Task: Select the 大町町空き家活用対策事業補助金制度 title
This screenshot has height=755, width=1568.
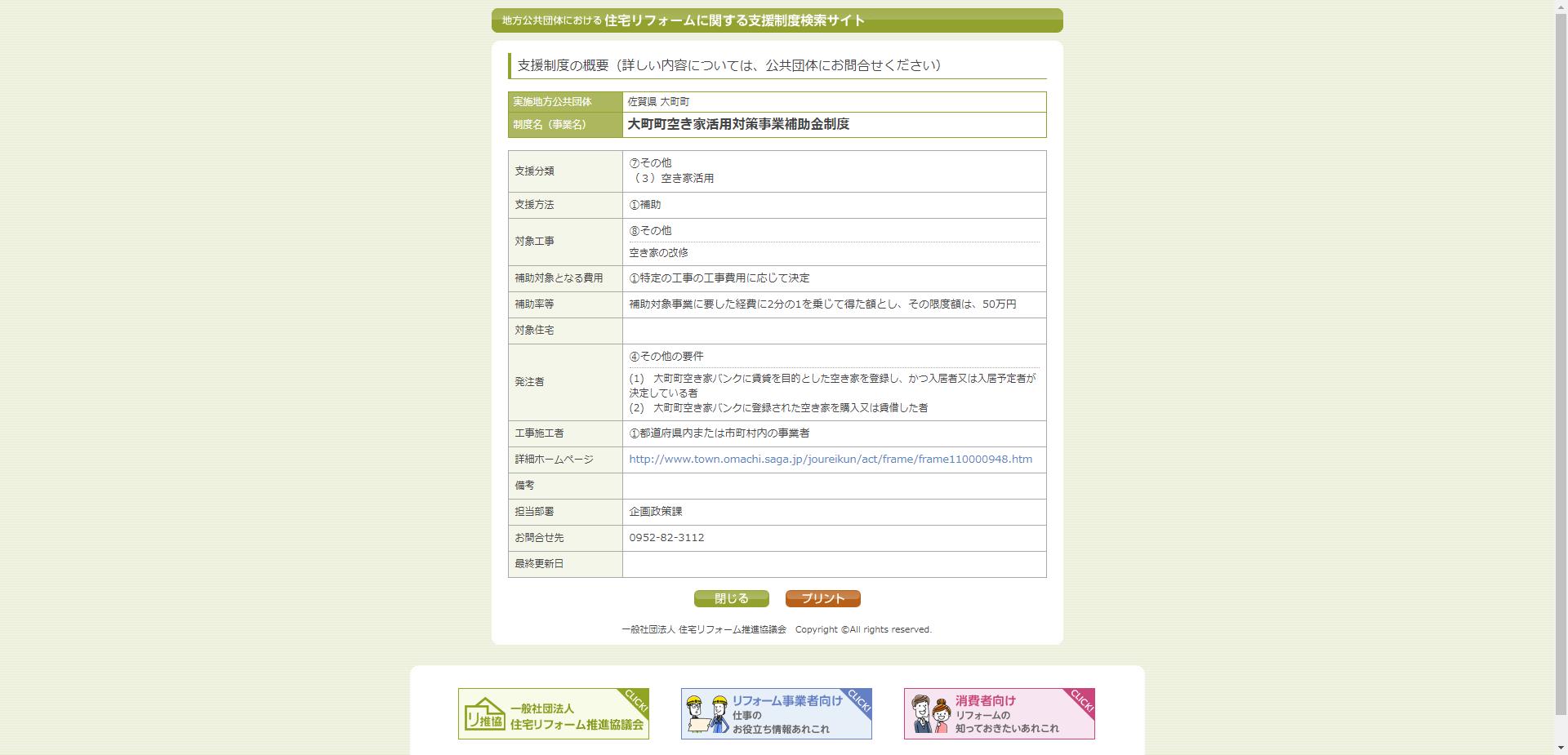Action: [x=738, y=124]
